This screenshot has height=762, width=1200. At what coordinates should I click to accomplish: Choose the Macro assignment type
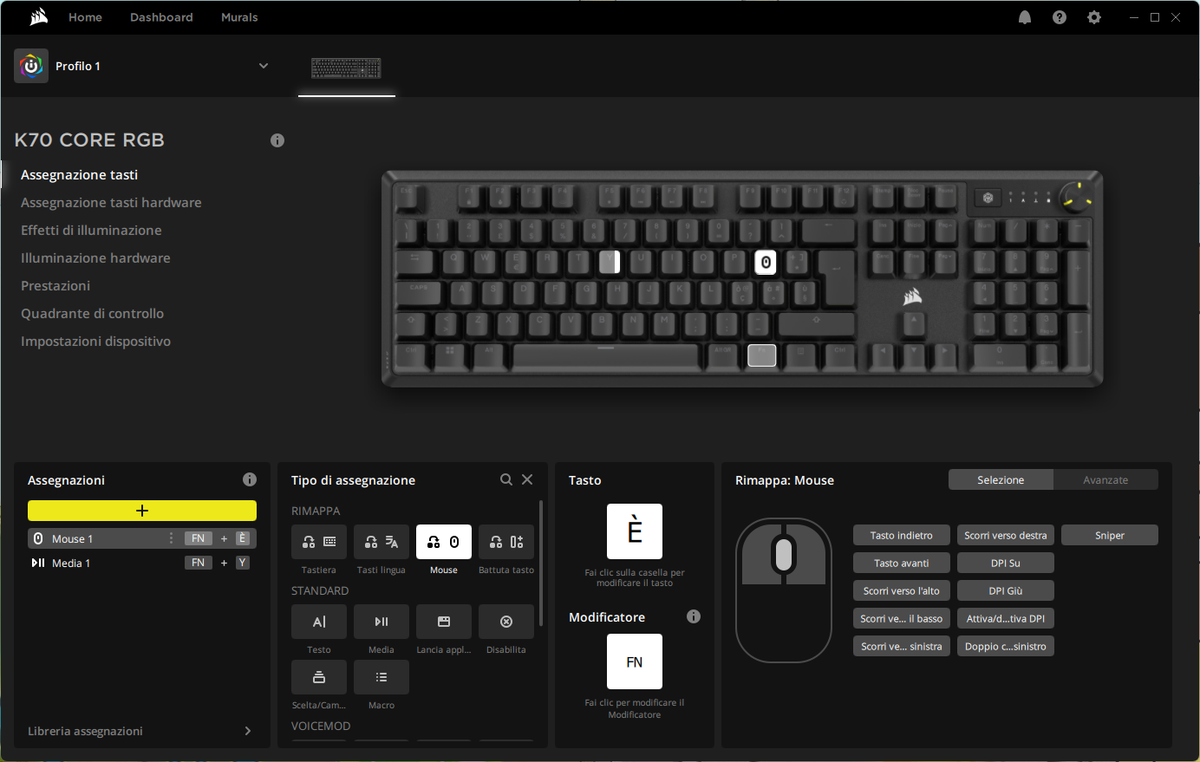(381, 677)
